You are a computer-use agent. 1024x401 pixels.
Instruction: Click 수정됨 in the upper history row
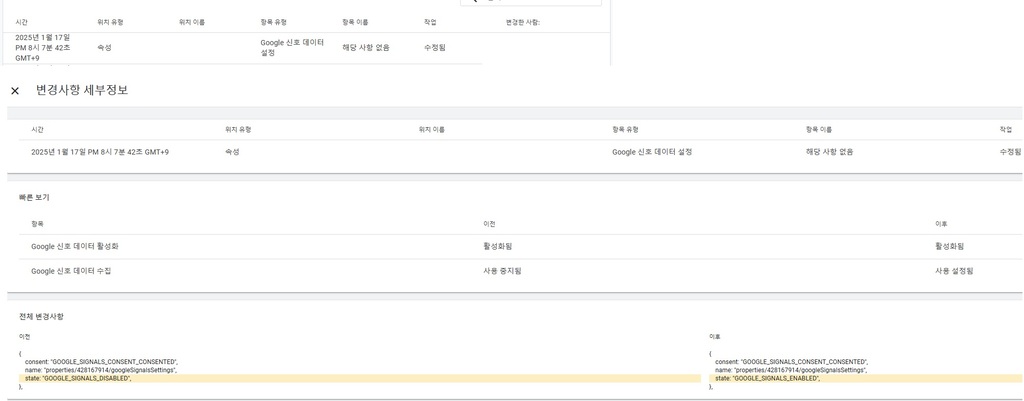coord(434,48)
